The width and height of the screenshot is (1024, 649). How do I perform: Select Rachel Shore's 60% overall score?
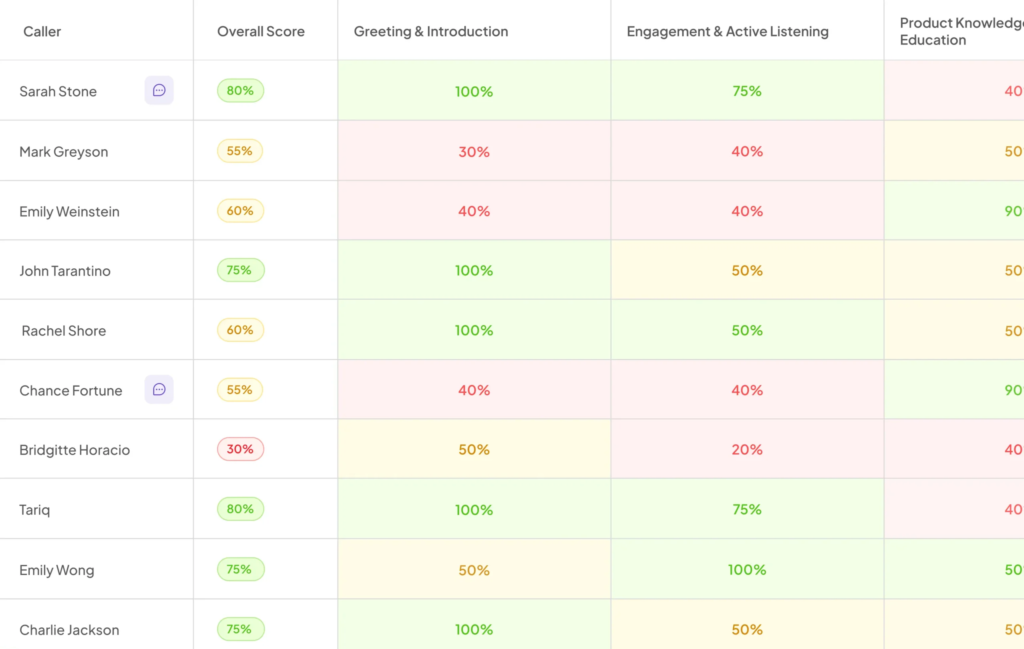[x=240, y=330]
